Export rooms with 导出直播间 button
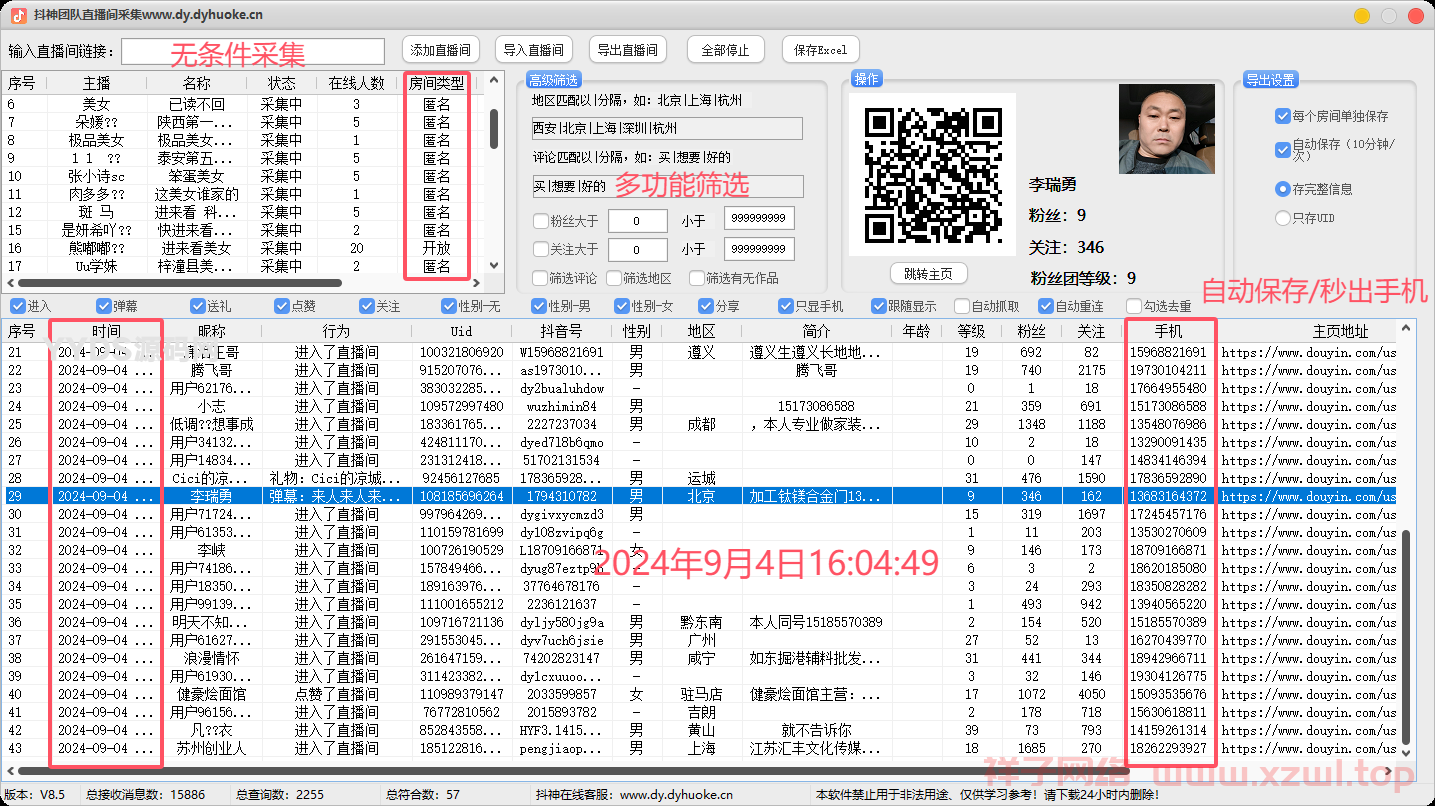The height and width of the screenshot is (806, 1435). pos(627,50)
